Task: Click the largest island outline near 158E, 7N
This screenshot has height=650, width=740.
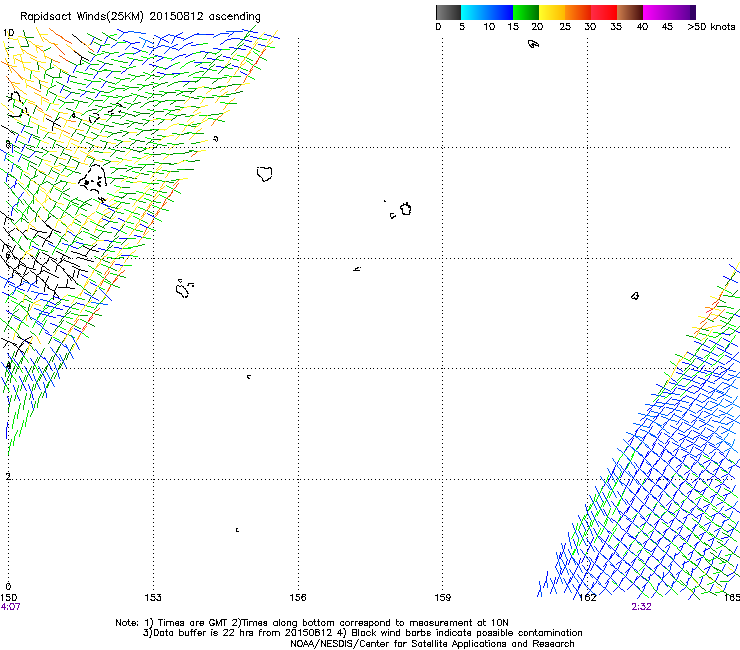Action: [405, 209]
